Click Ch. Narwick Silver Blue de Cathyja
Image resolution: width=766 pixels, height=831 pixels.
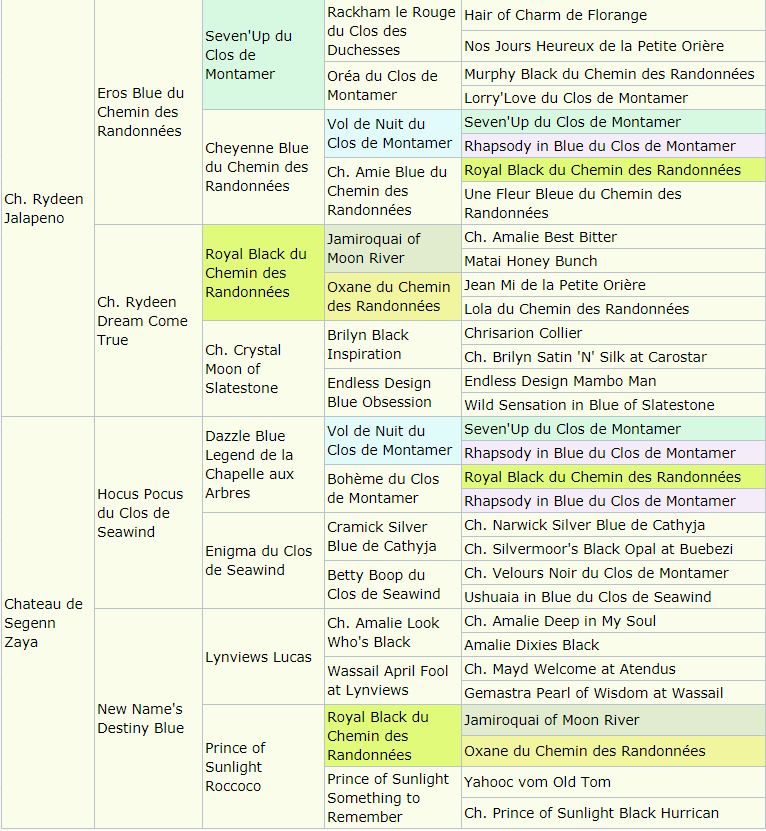tap(613, 525)
